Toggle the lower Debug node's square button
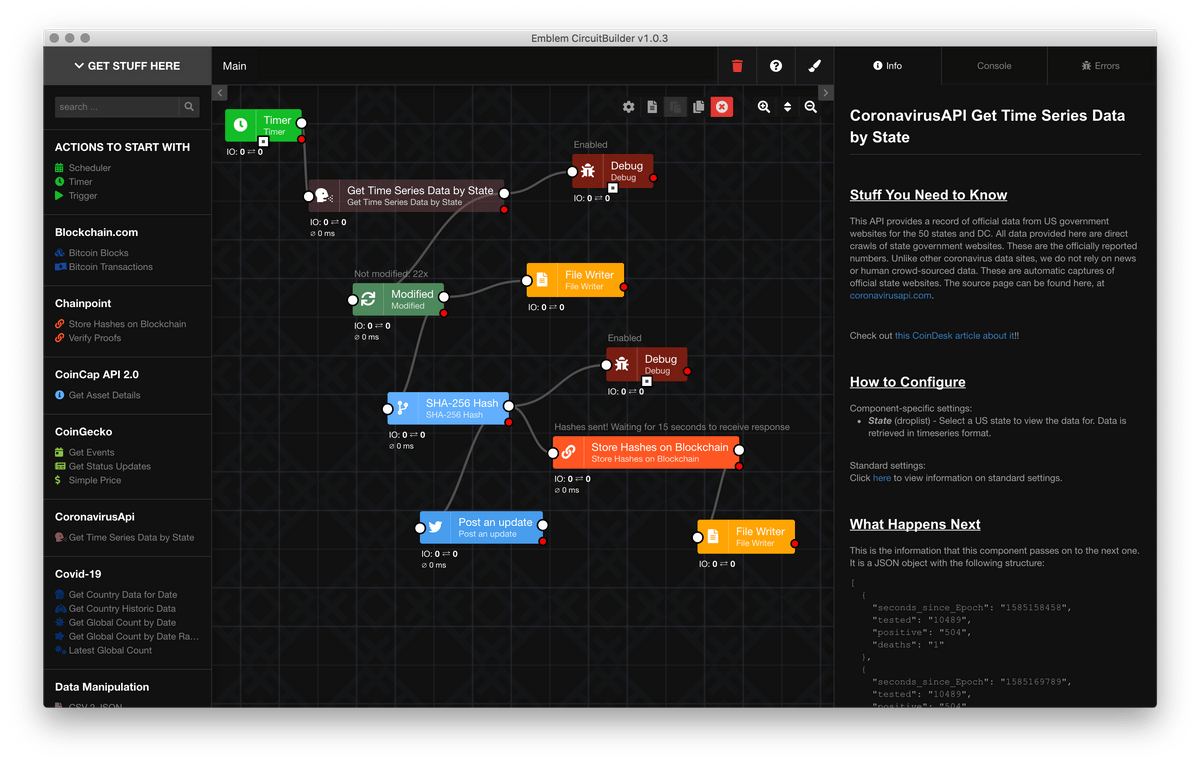This screenshot has width=1200, height=765. (x=647, y=381)
